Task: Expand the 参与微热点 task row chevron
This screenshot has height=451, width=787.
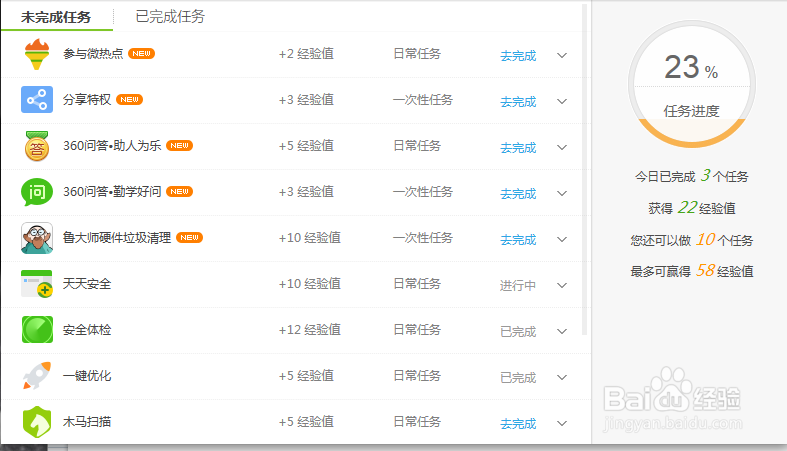Action: click(562, 55)
